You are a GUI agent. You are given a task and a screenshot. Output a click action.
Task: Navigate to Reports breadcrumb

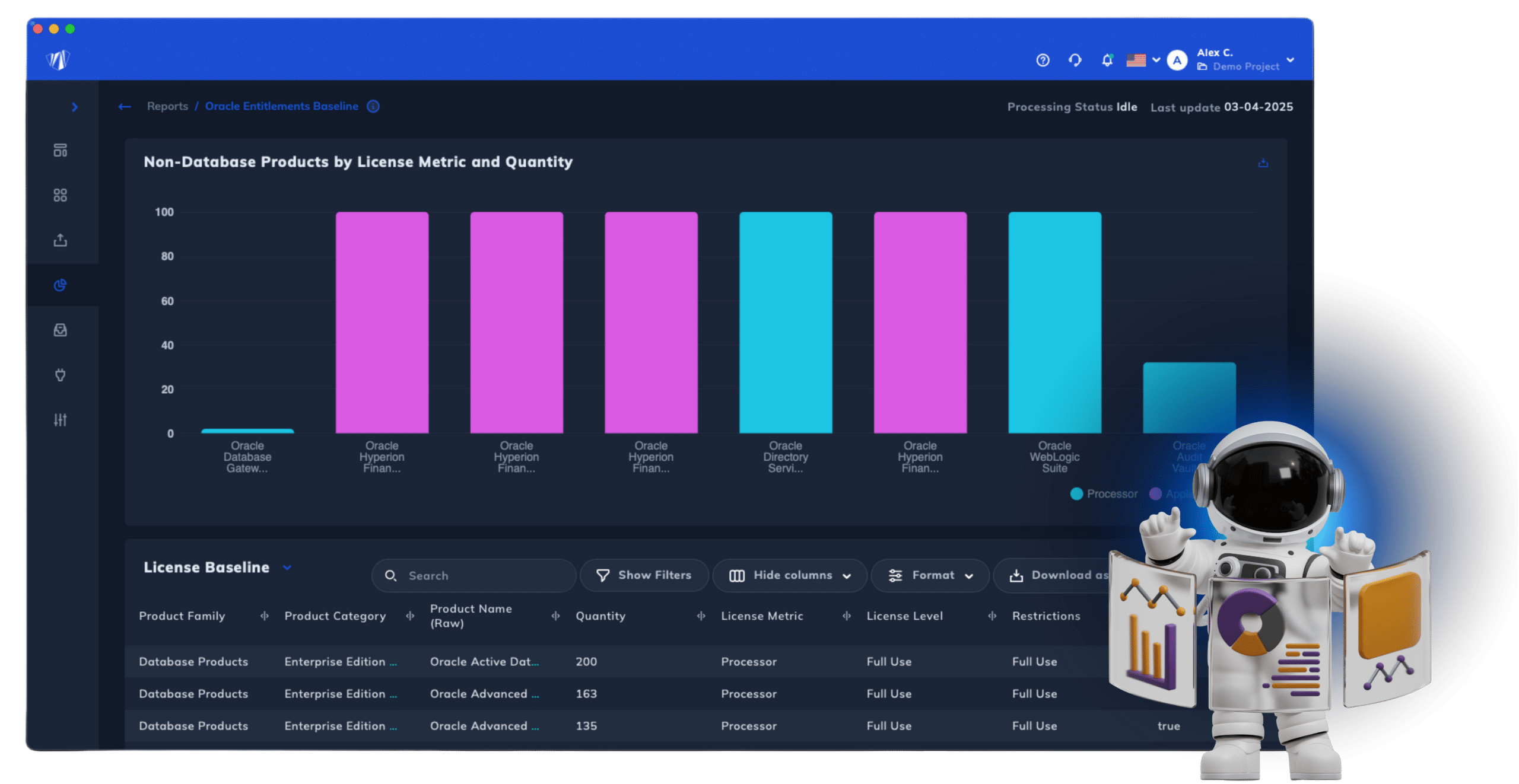pos(167,106)
